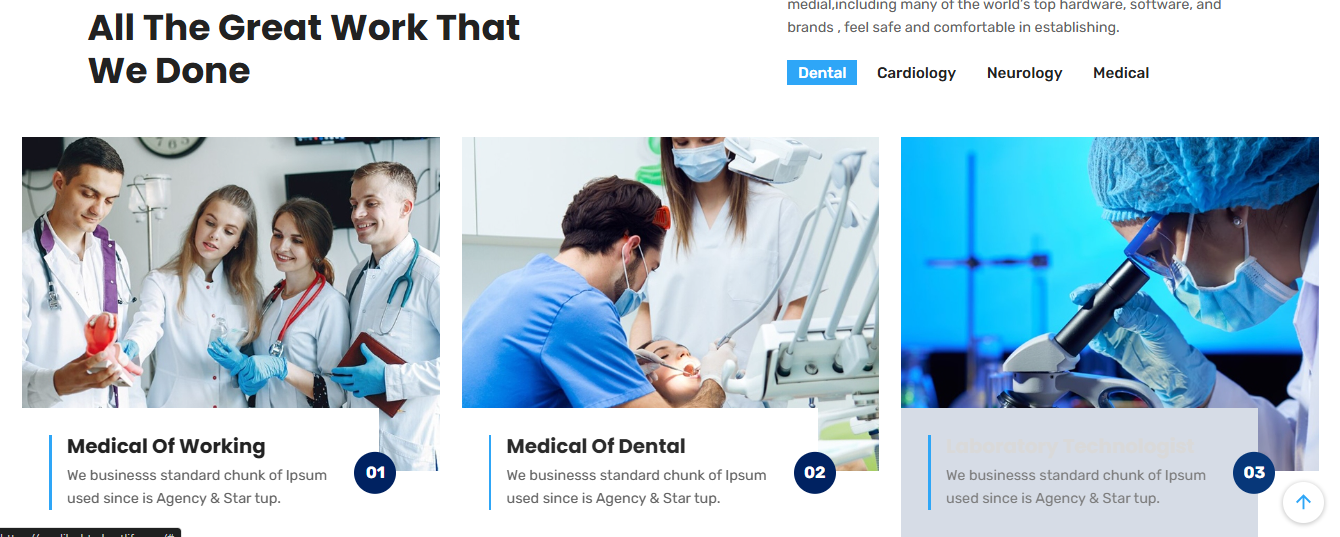This screenshot has width=1340, height=537.
Task: Select the Dental filter tab
Action: pos(822,73)
